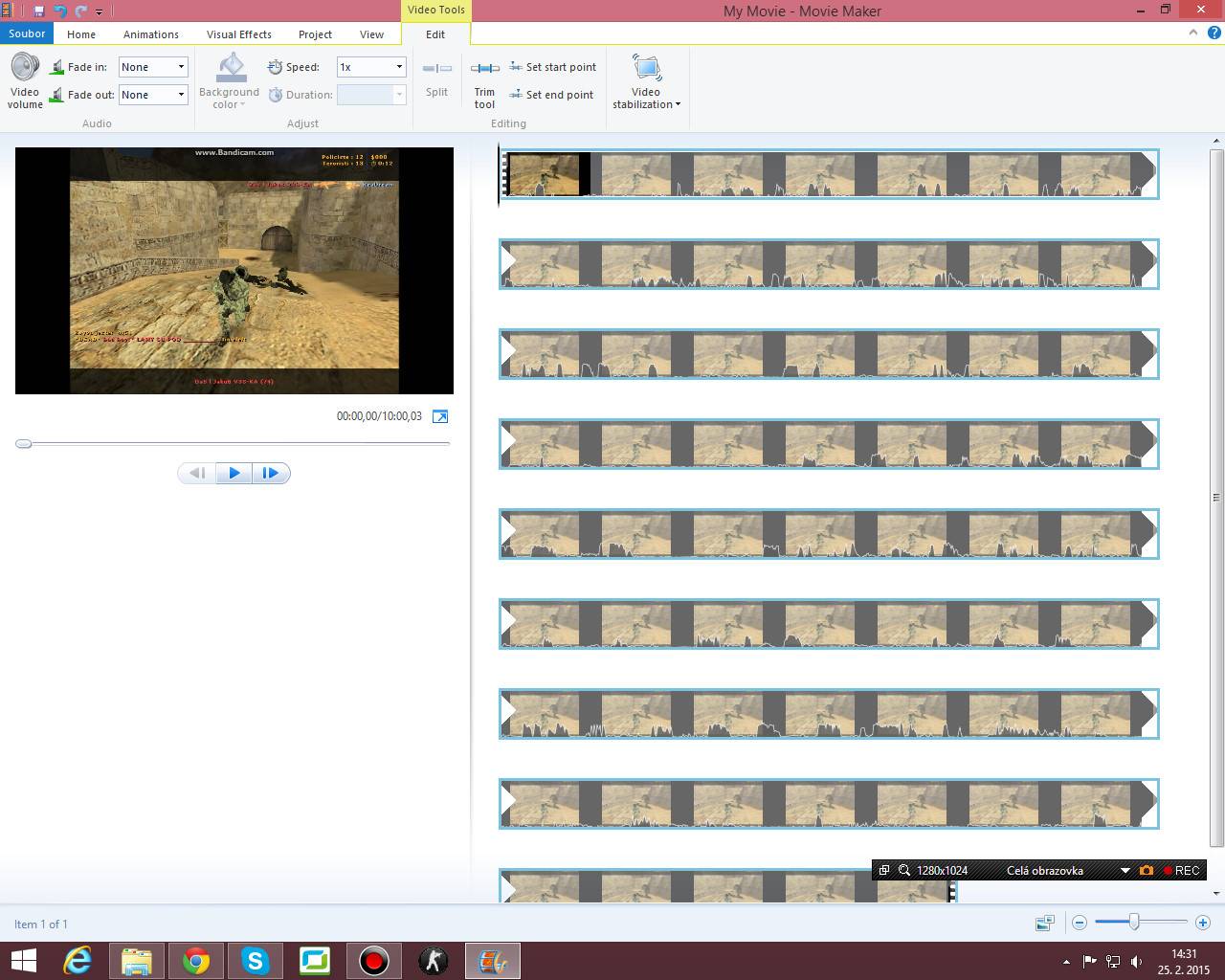
Task: Open Bandicam Celá obrazovka dropdown
Action: [1125, 871]
